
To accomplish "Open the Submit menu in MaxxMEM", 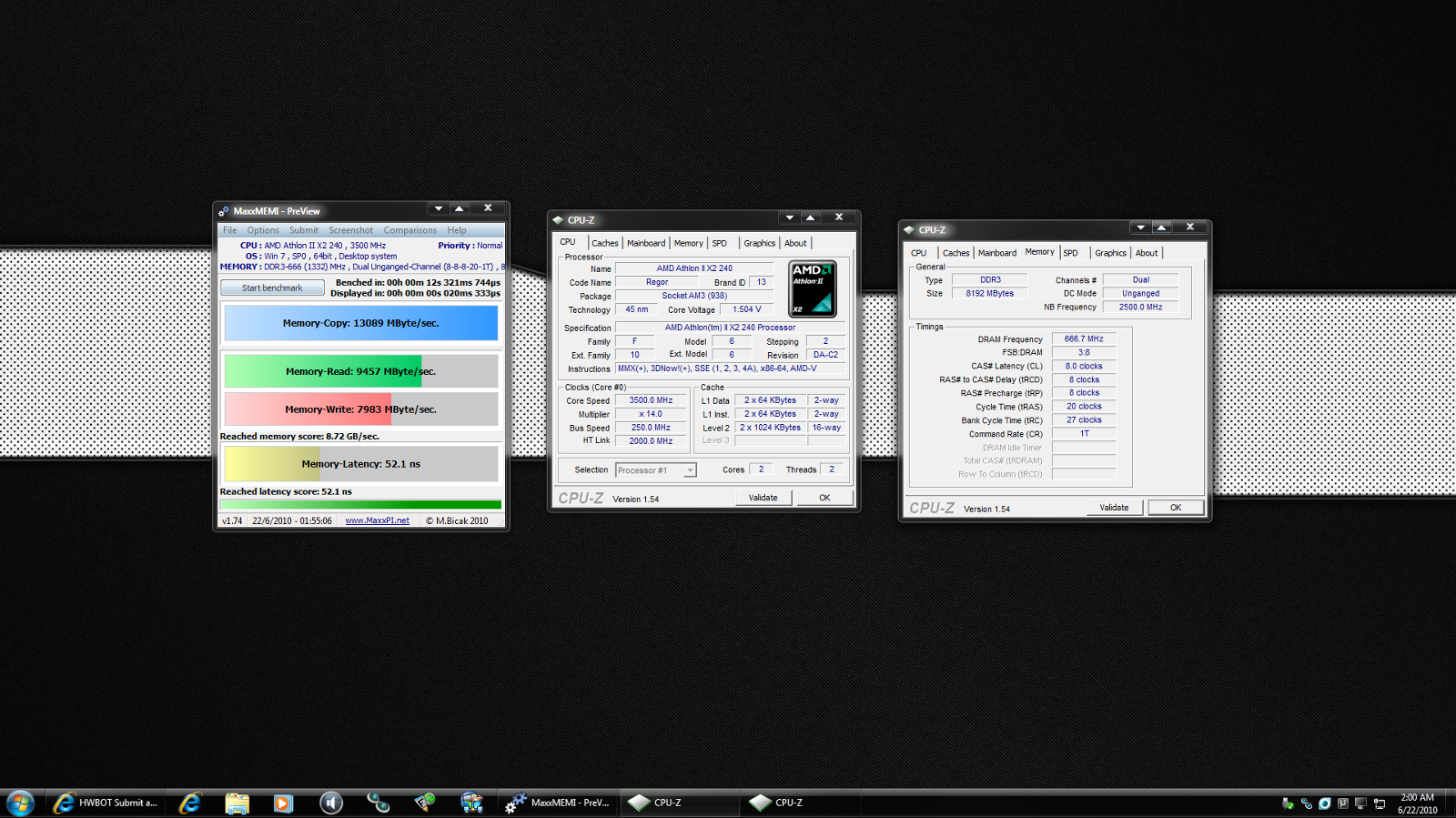I will tap(304, 231).
